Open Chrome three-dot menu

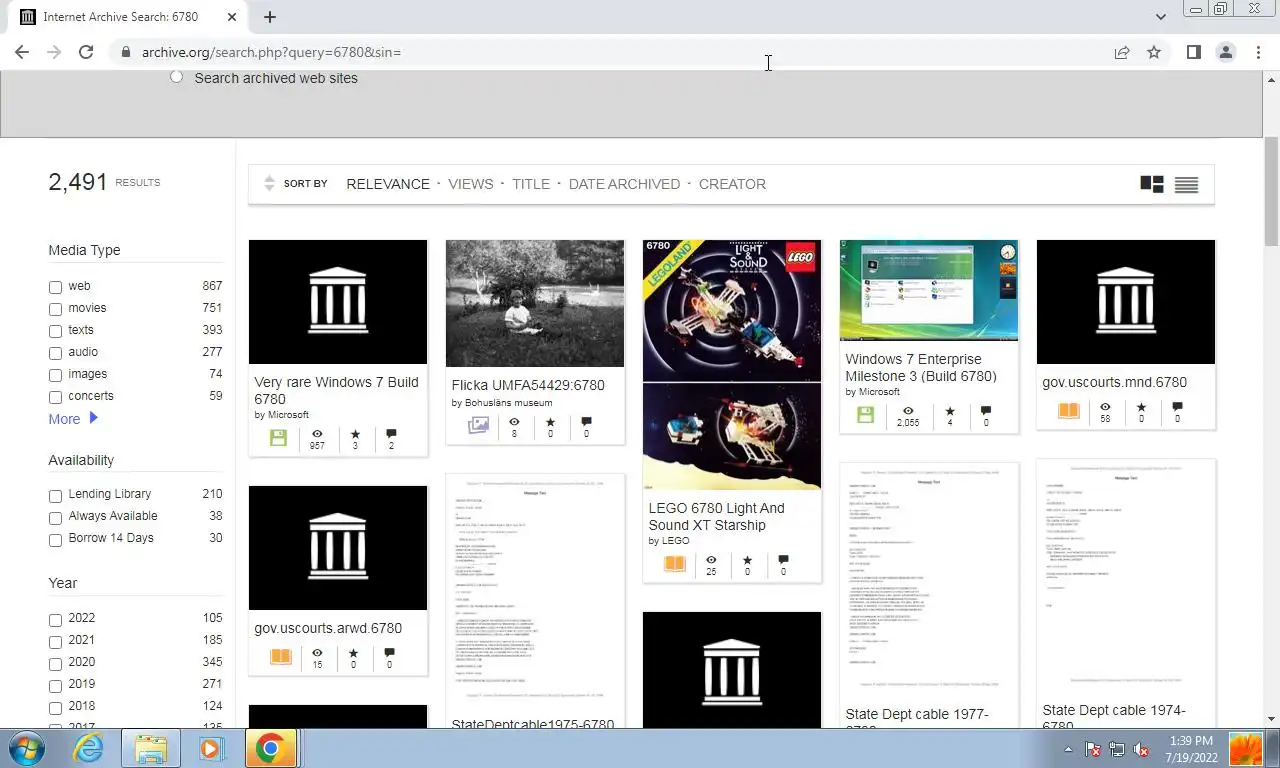coord(1258,52)
